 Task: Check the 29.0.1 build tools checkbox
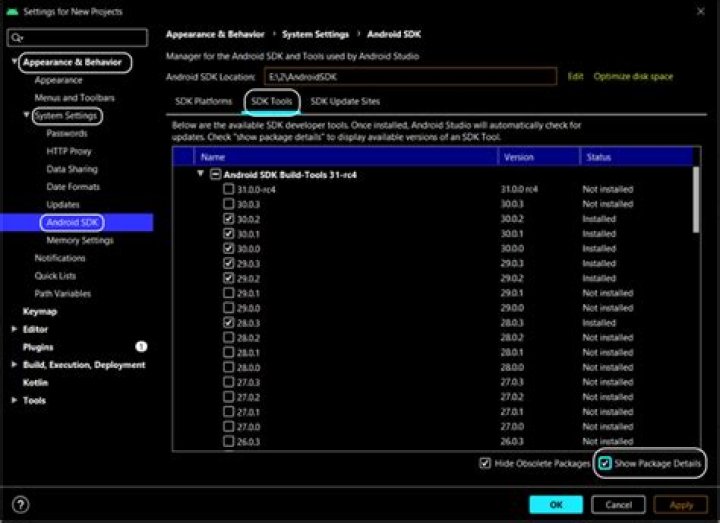228,292
